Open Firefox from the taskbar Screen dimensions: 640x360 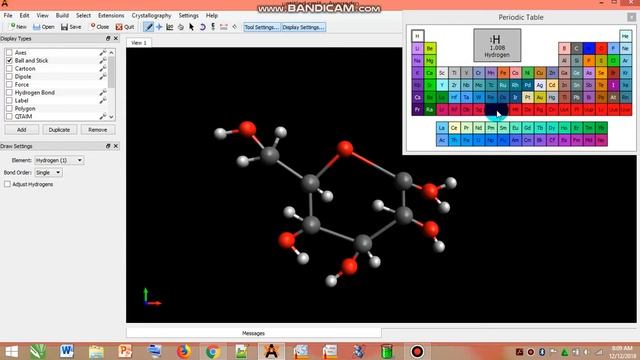tap(184, 351)
